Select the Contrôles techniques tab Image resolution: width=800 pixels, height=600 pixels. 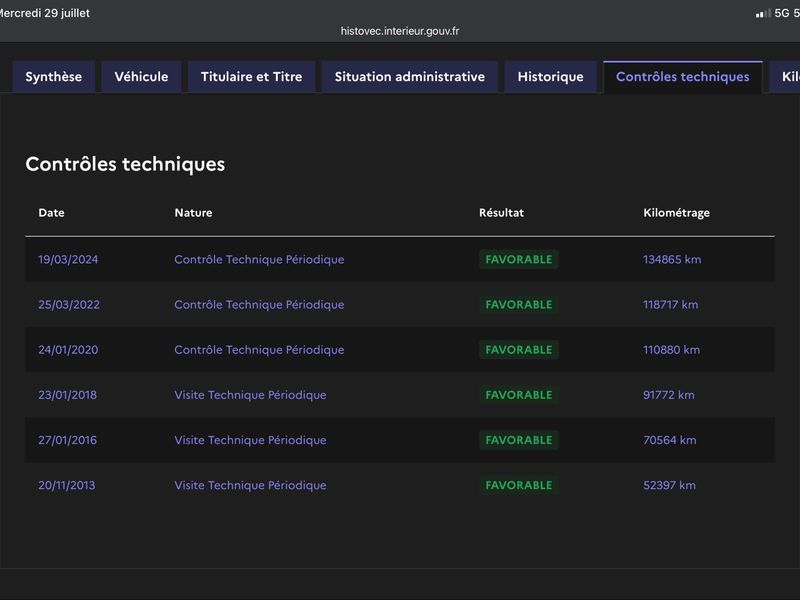[683, 77]
